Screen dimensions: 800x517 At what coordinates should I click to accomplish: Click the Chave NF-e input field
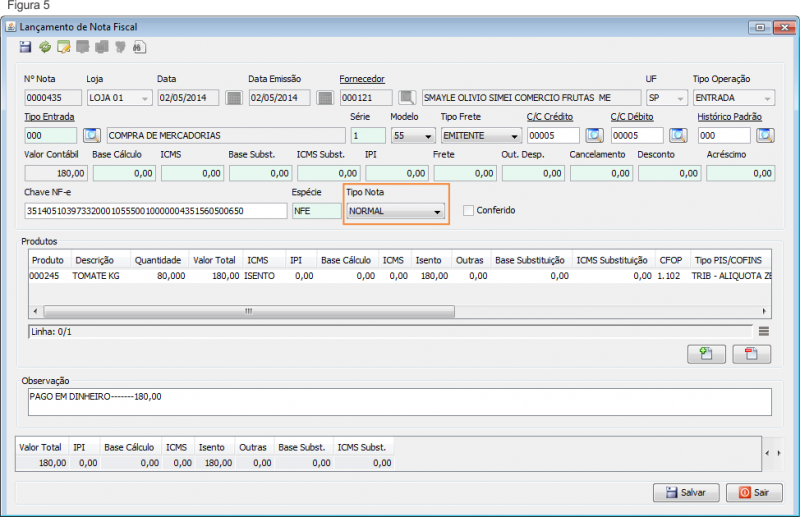[x=156, y=211]
